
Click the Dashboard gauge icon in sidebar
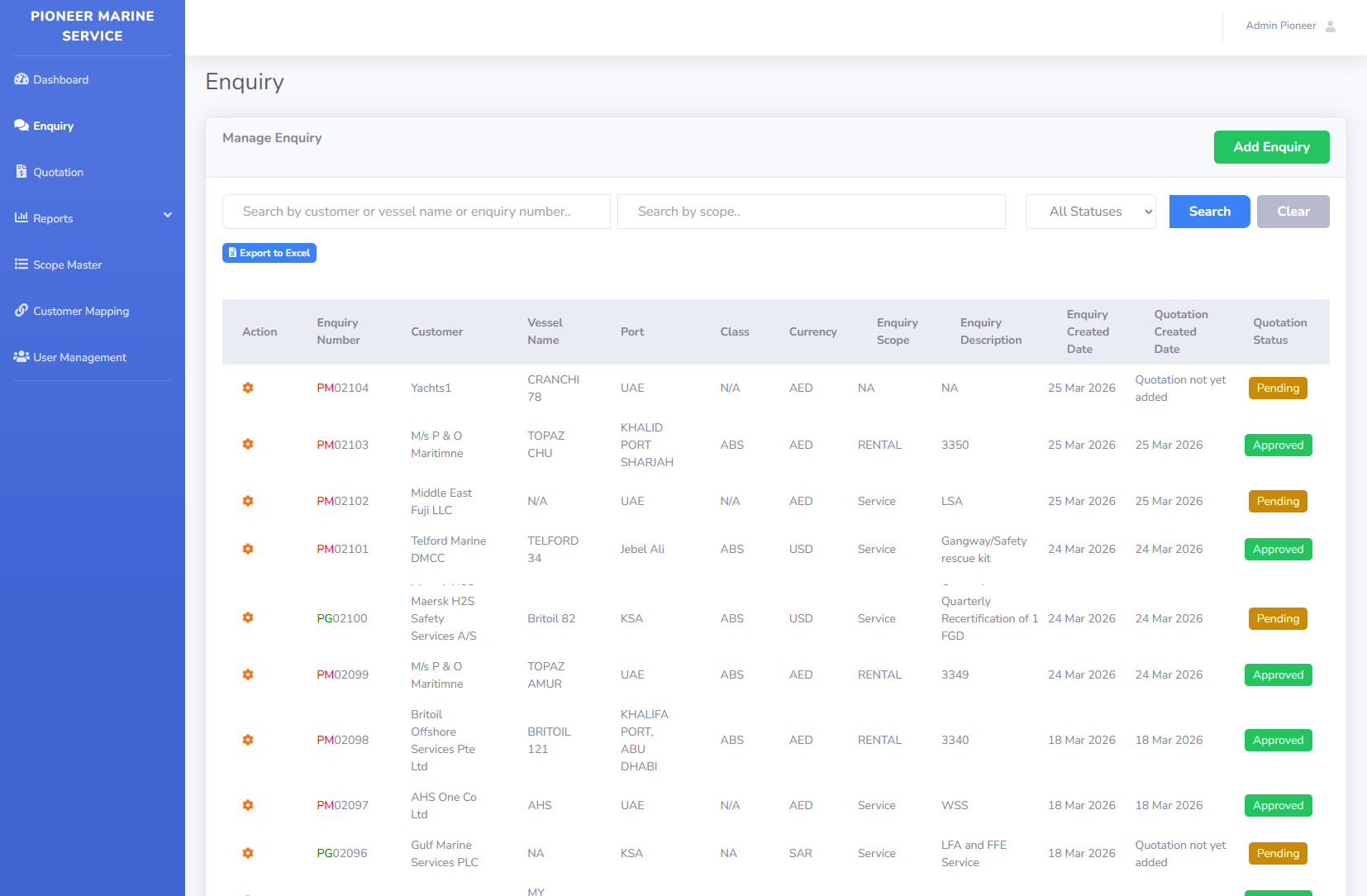21,79
